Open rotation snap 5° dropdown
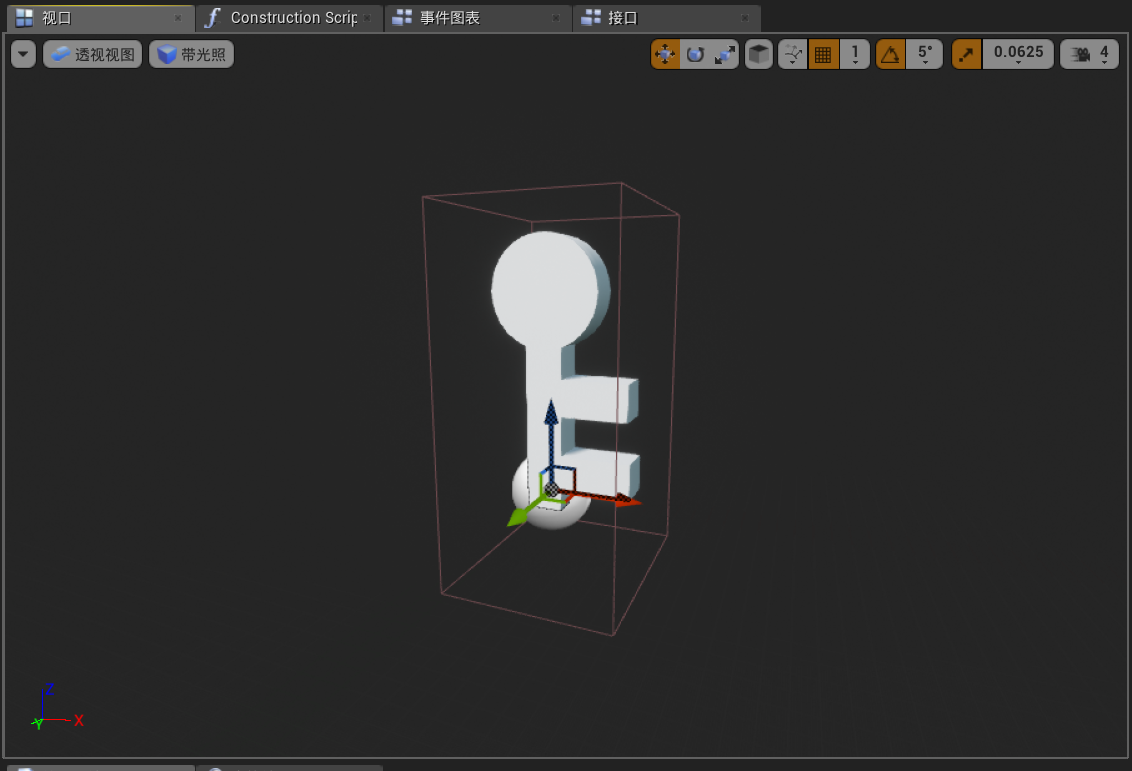 (x=925, y=54)
